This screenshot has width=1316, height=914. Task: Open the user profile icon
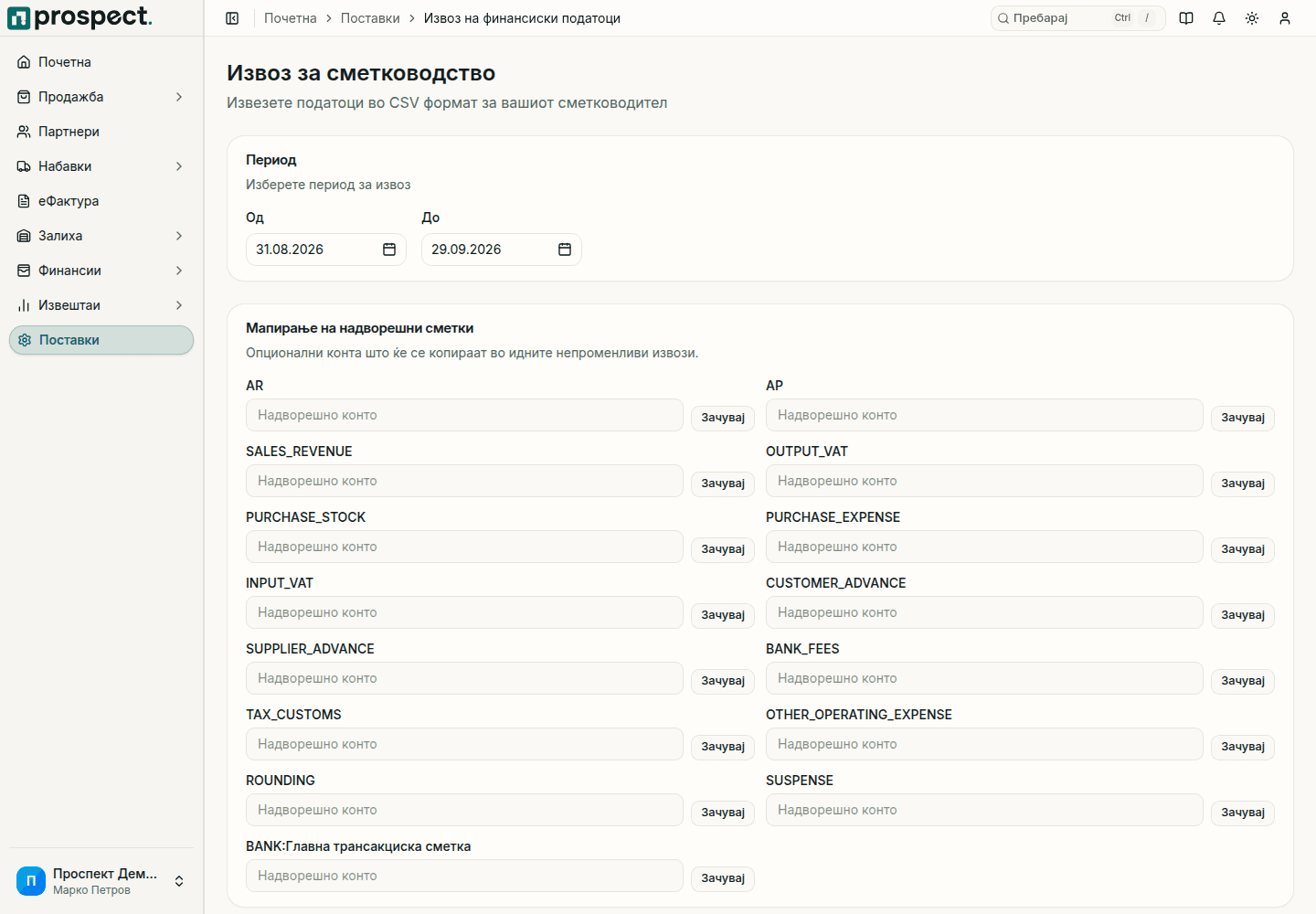click(x=1285, y=18)
